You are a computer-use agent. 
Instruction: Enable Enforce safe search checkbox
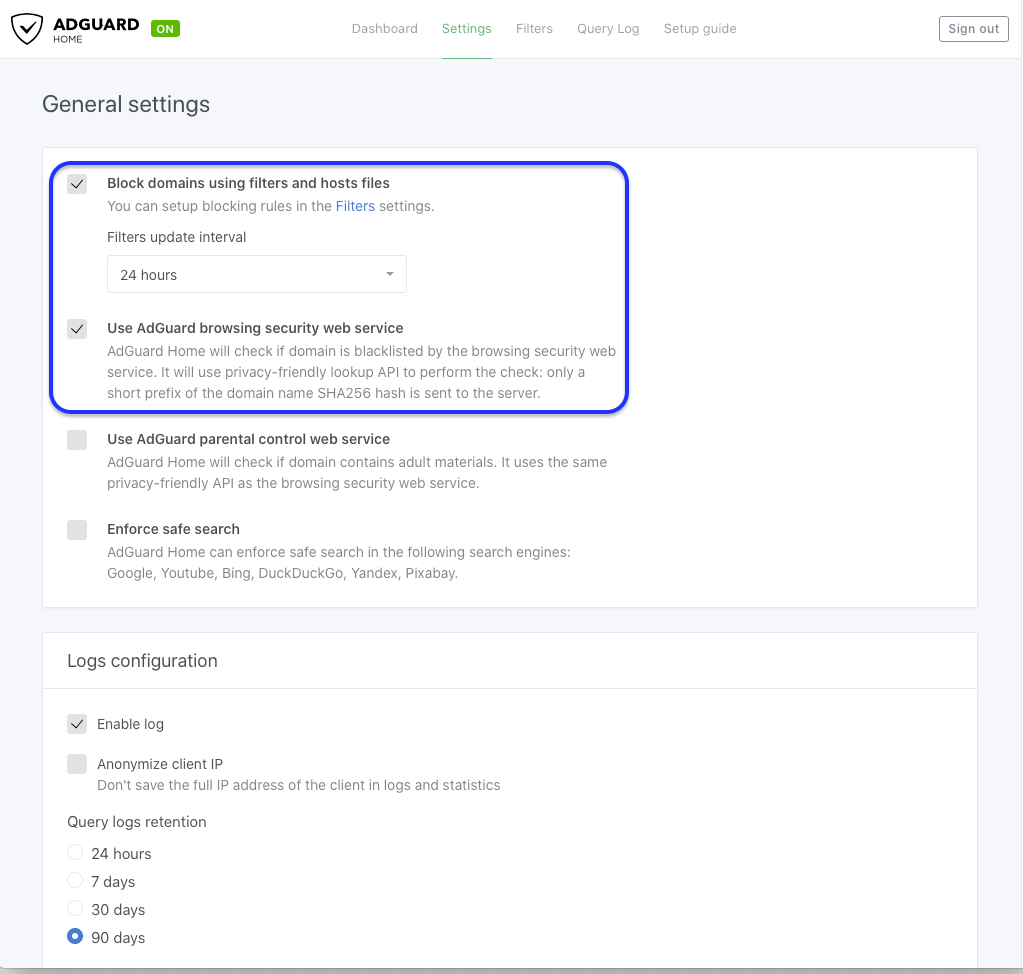pos(77,530)
